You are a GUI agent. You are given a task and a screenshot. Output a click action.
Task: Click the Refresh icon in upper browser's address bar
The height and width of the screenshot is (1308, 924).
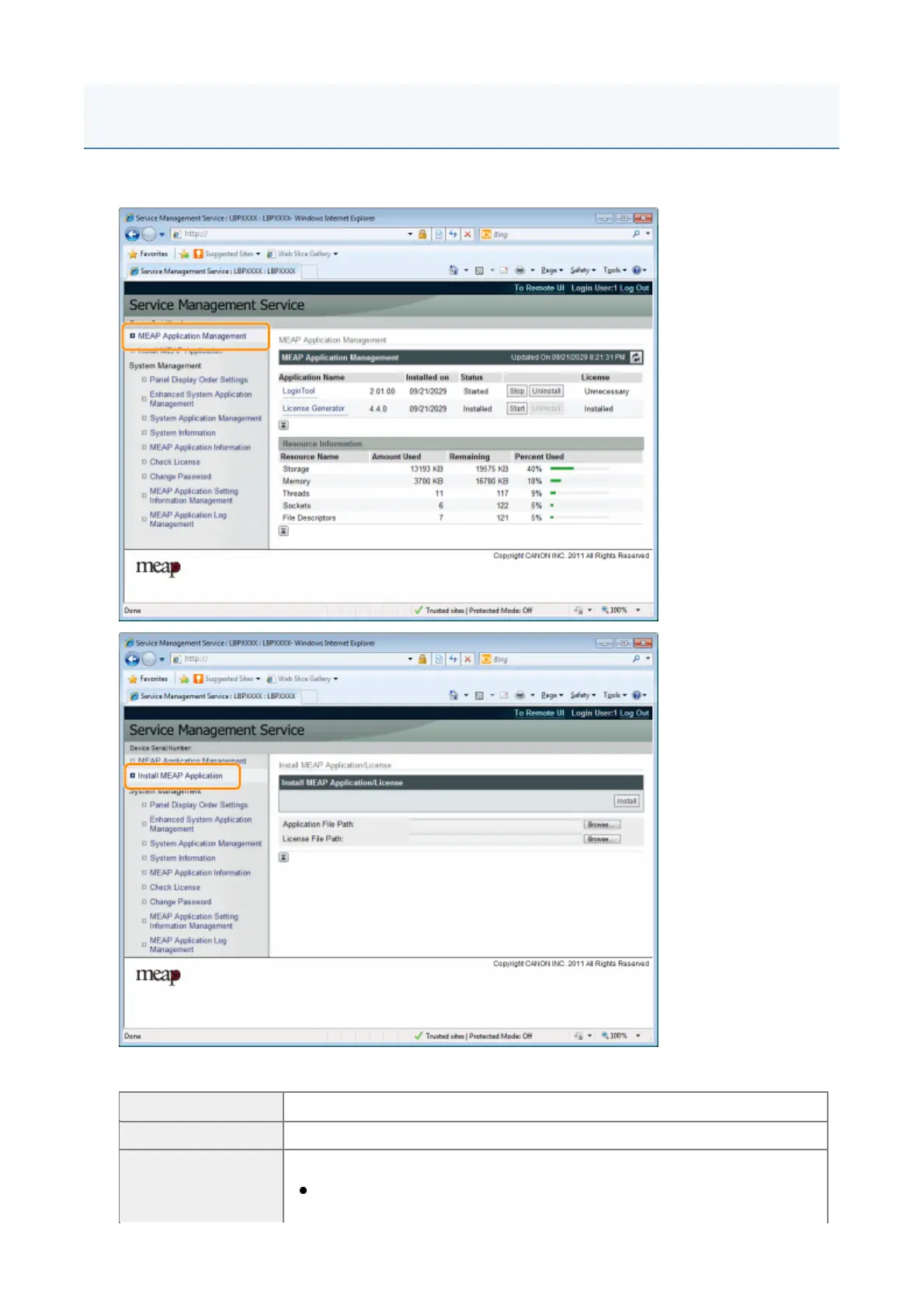(453, 234)
